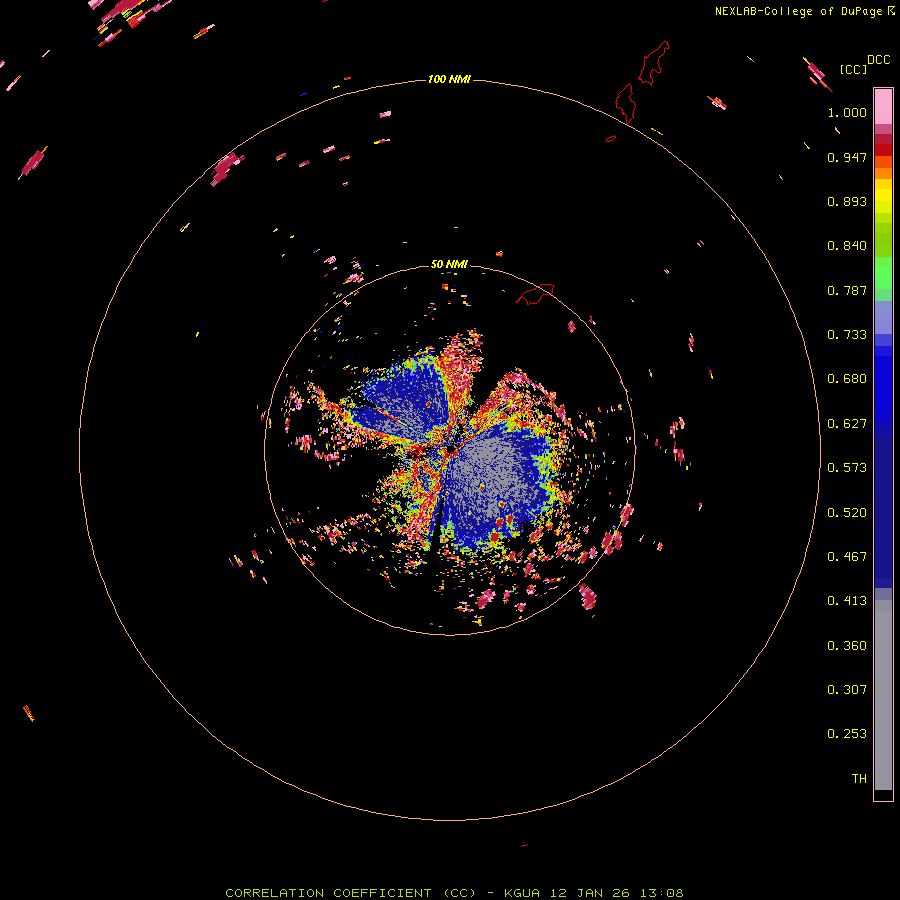The width and height of the screenshot is (900, 900).
Task: Click the 100 NMI range ring label
Action: [449, 79]
